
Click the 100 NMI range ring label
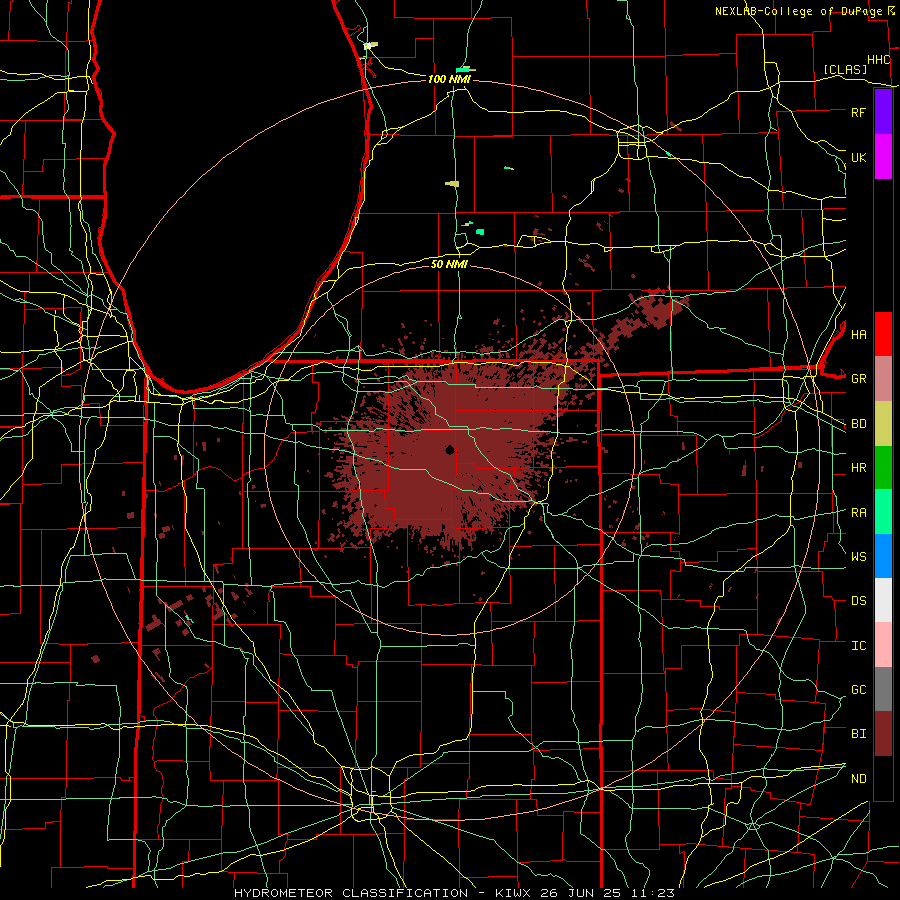click(449, 79)
